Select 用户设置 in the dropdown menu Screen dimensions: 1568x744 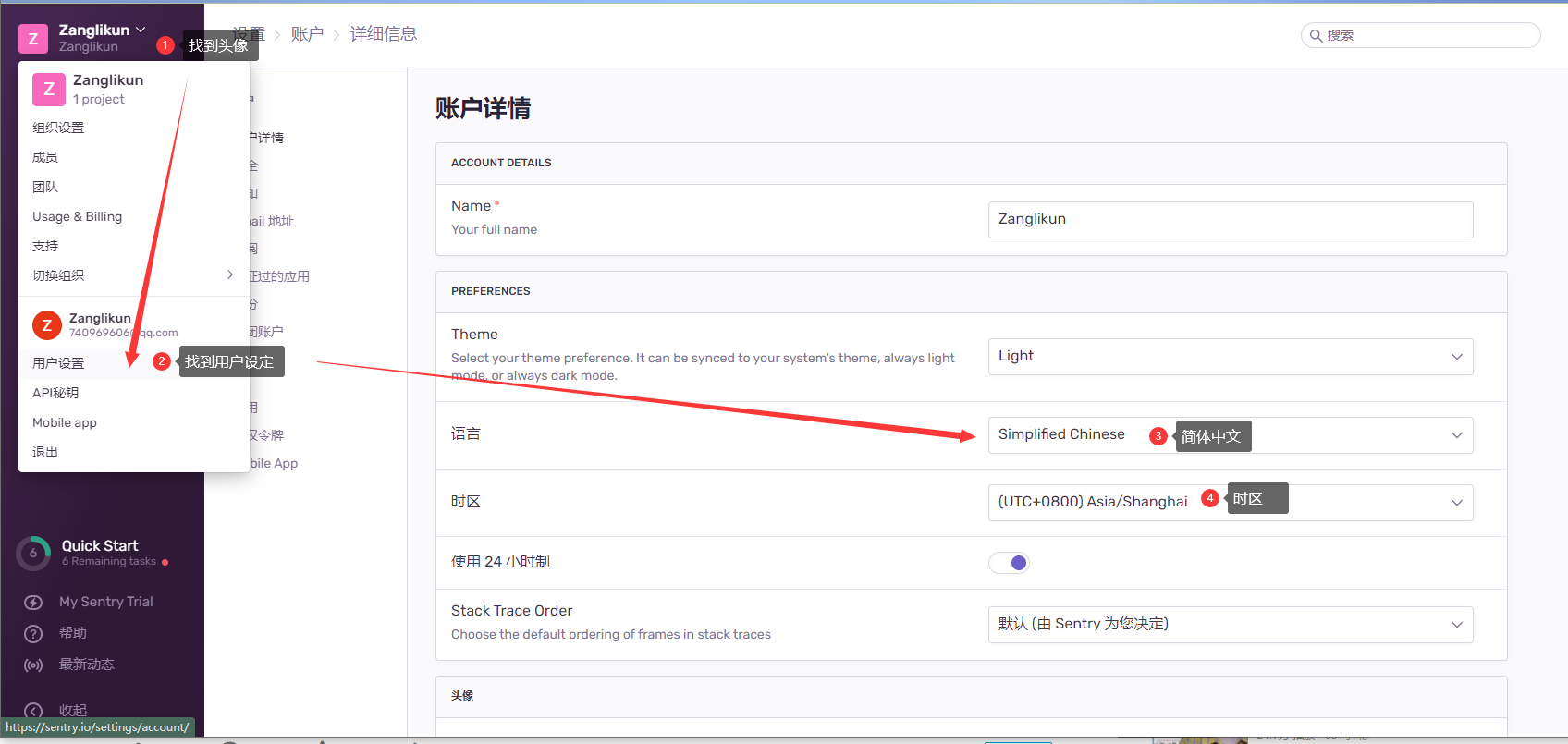click(x=59, y=363)
